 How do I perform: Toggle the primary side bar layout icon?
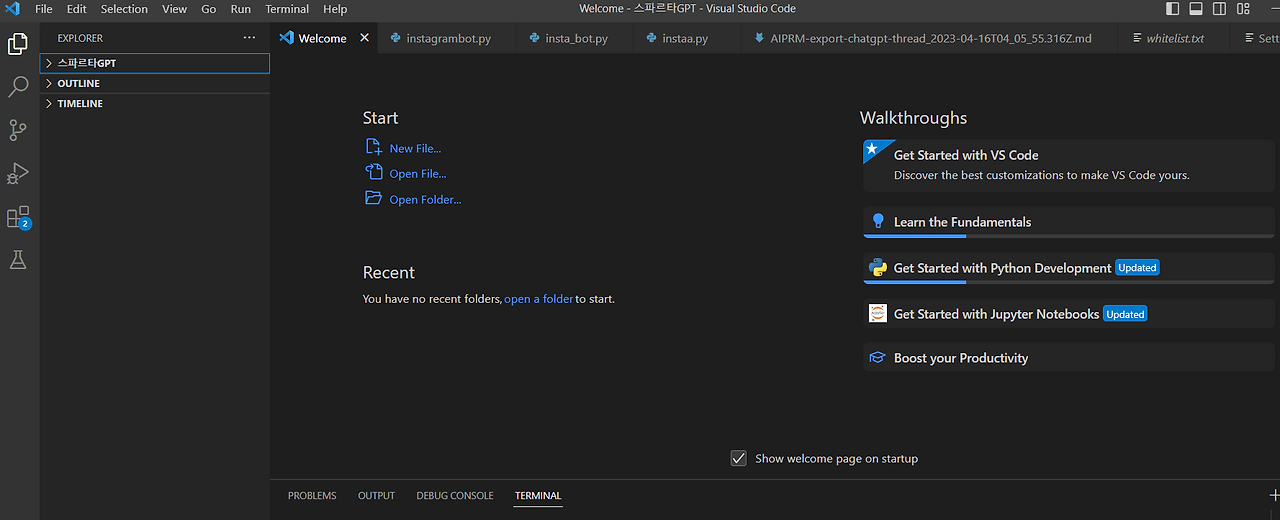tap(1173, 9)
